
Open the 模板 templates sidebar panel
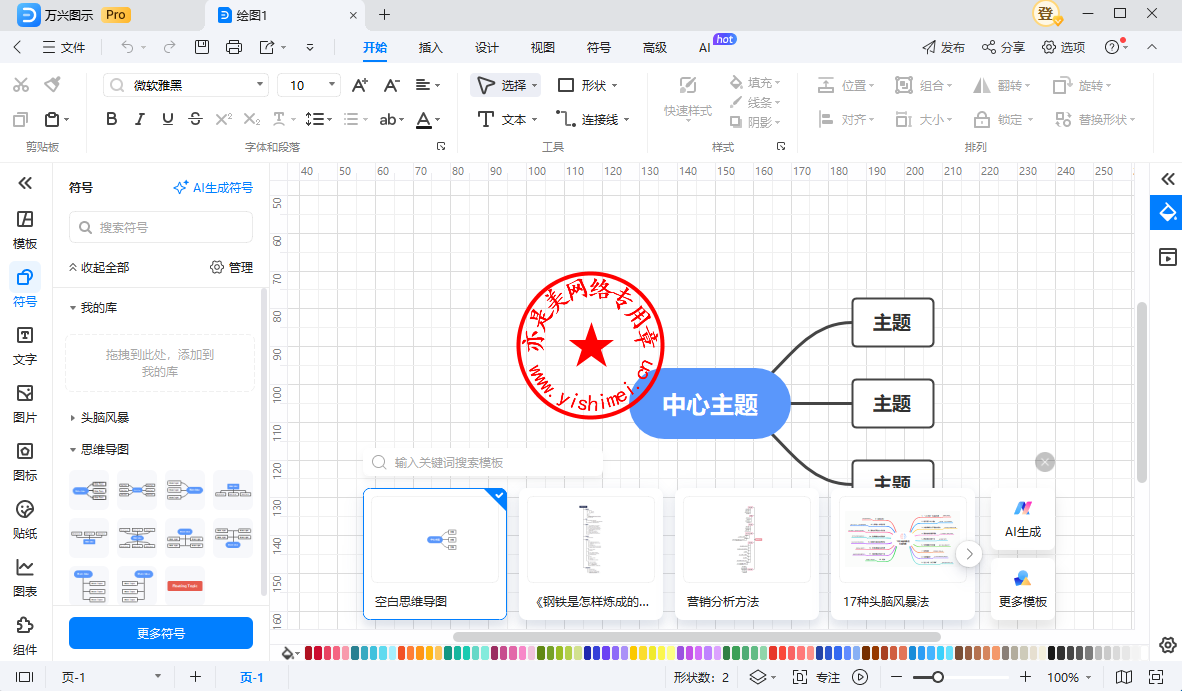pos(25,229)
